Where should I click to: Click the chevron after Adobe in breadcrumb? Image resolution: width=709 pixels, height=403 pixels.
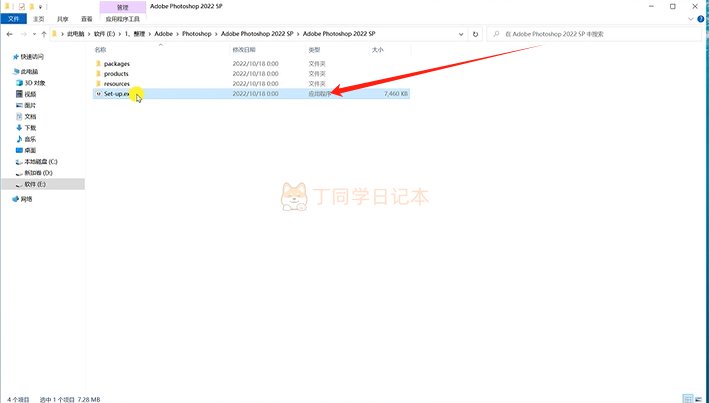(x=178, y=34)
